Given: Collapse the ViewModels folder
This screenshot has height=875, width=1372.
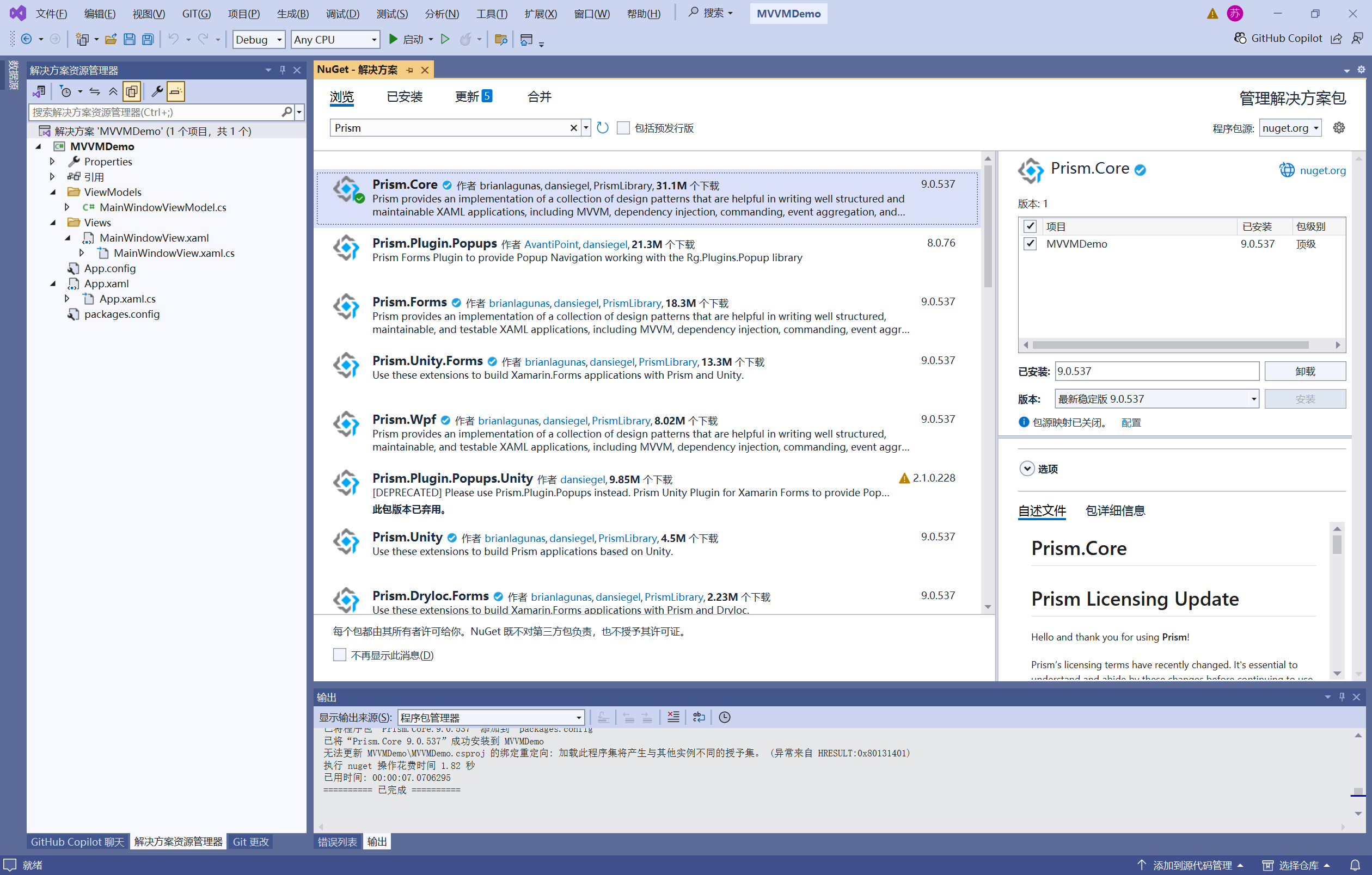Looking at the screenshot, I should (52, 192).
